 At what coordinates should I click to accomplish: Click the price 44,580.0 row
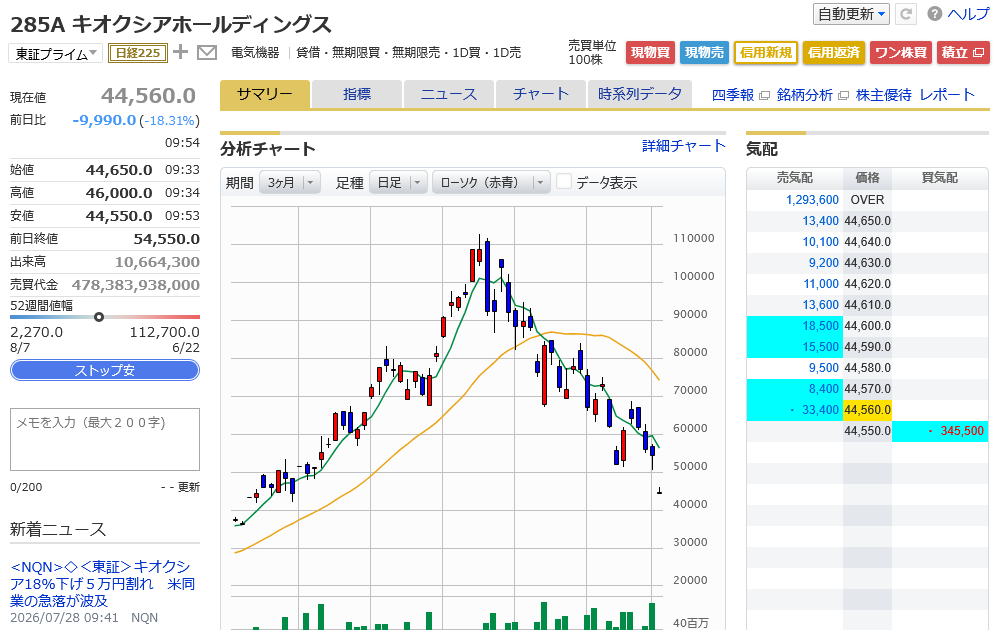pos(867,368)
